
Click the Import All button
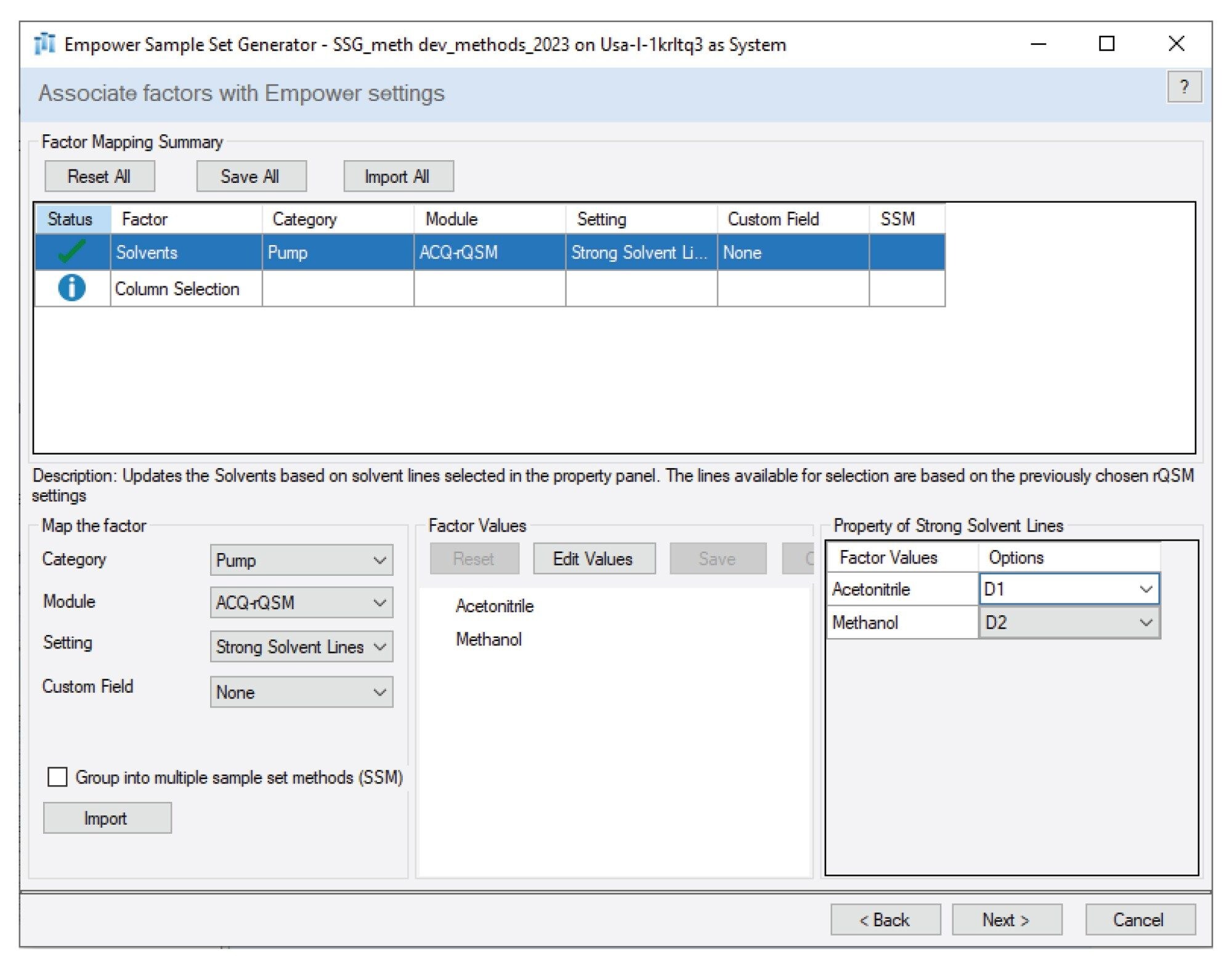(x=398, y=176)
